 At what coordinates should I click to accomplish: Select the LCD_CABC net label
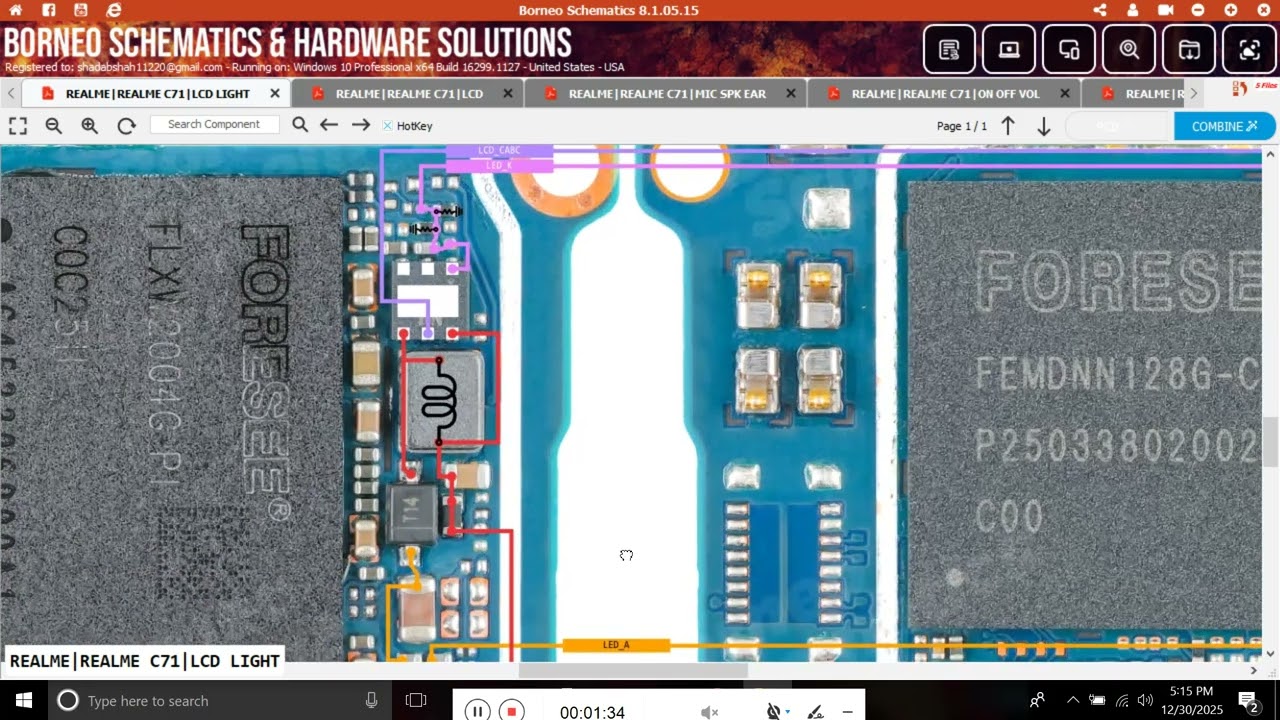[x=499, y=150]
